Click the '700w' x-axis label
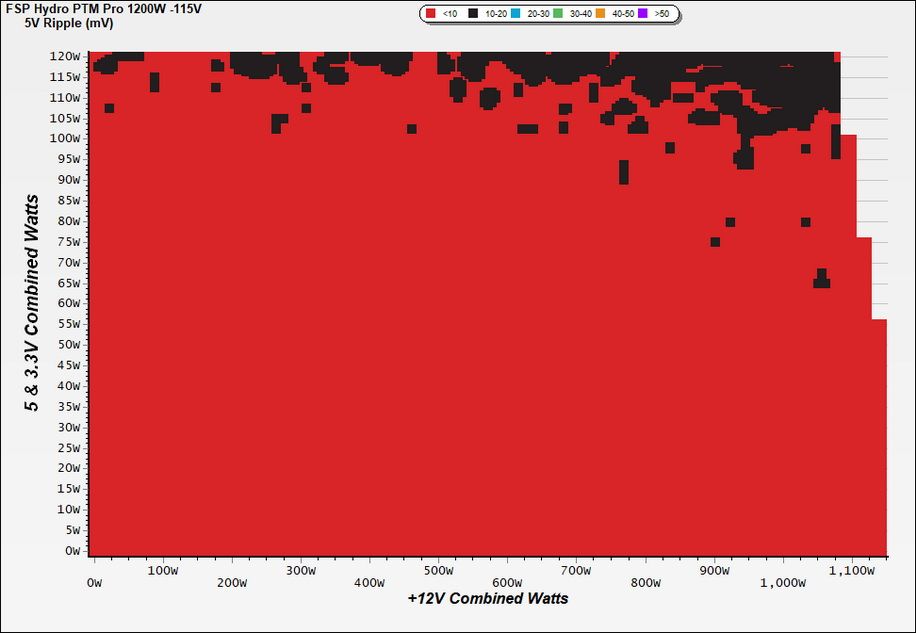This screenshot has height=633, width=916. point(577,571)
